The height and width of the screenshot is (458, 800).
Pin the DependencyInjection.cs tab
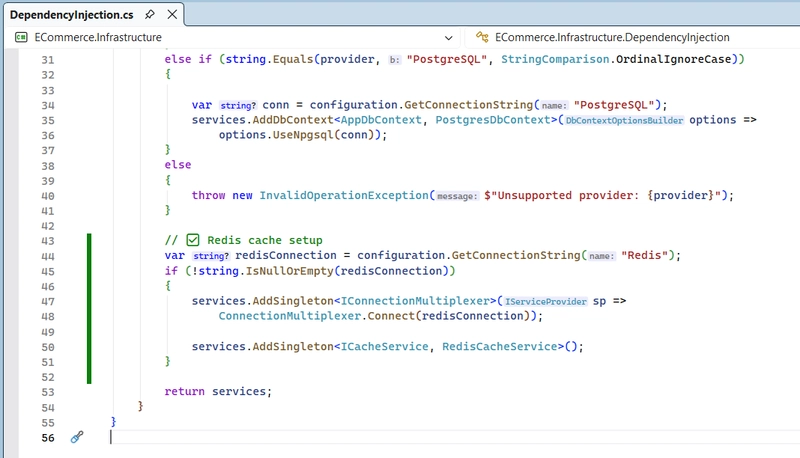[149, 14]
